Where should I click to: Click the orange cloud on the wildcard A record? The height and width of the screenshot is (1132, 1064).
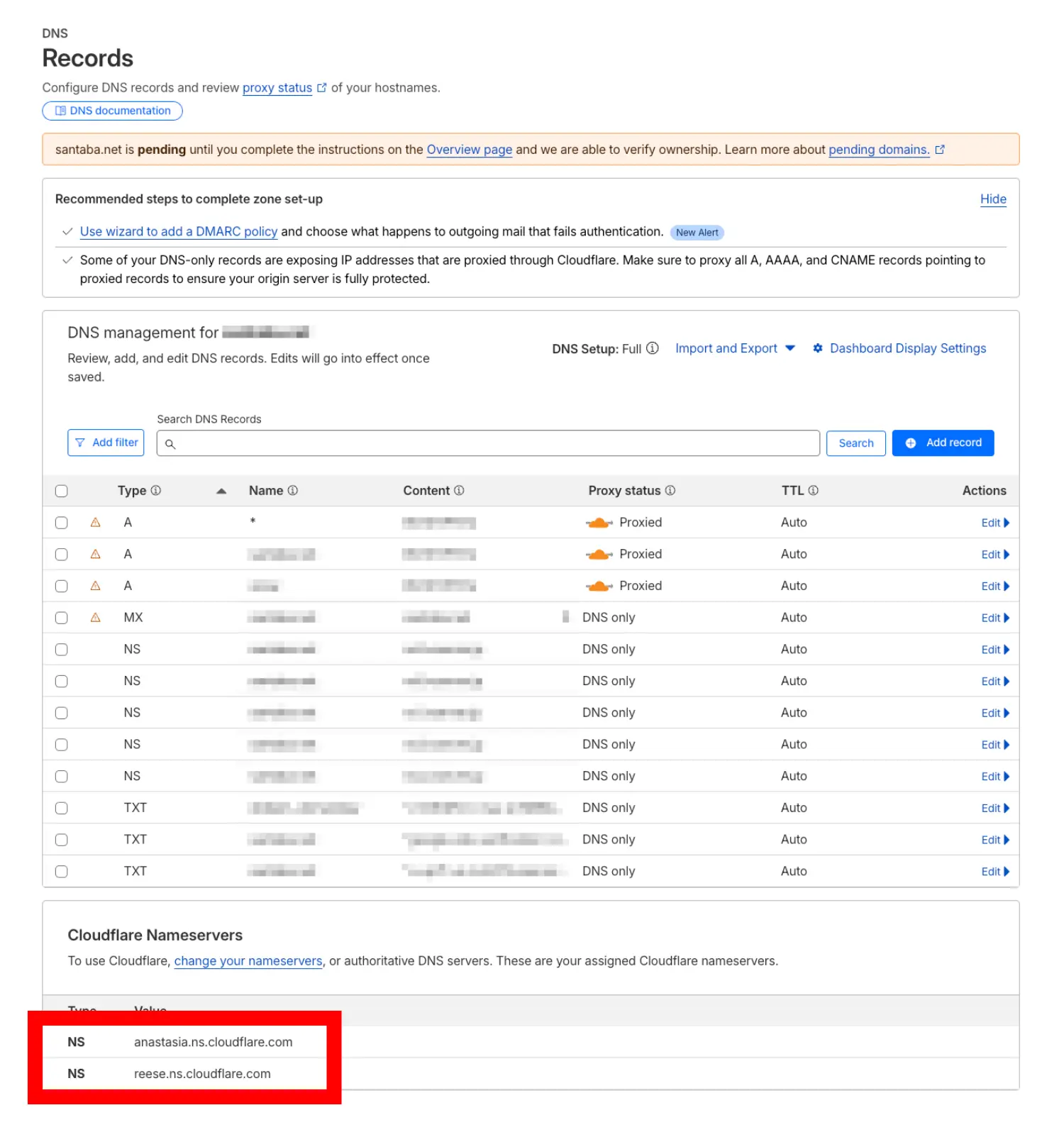coord(599,523)
